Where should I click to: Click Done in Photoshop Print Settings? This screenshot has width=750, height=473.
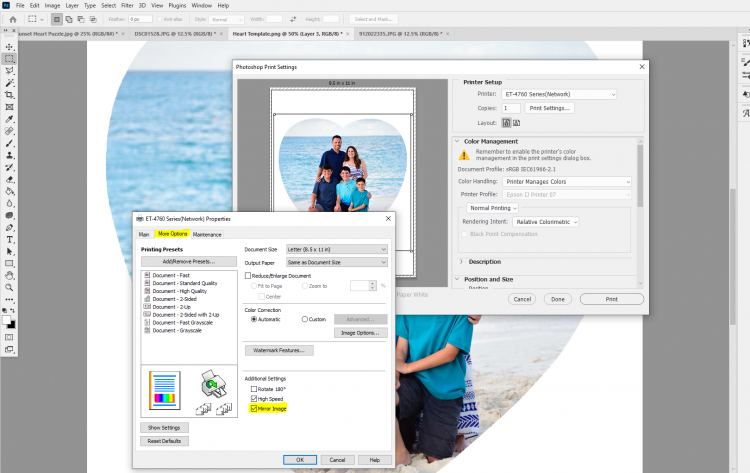[558, 299]
